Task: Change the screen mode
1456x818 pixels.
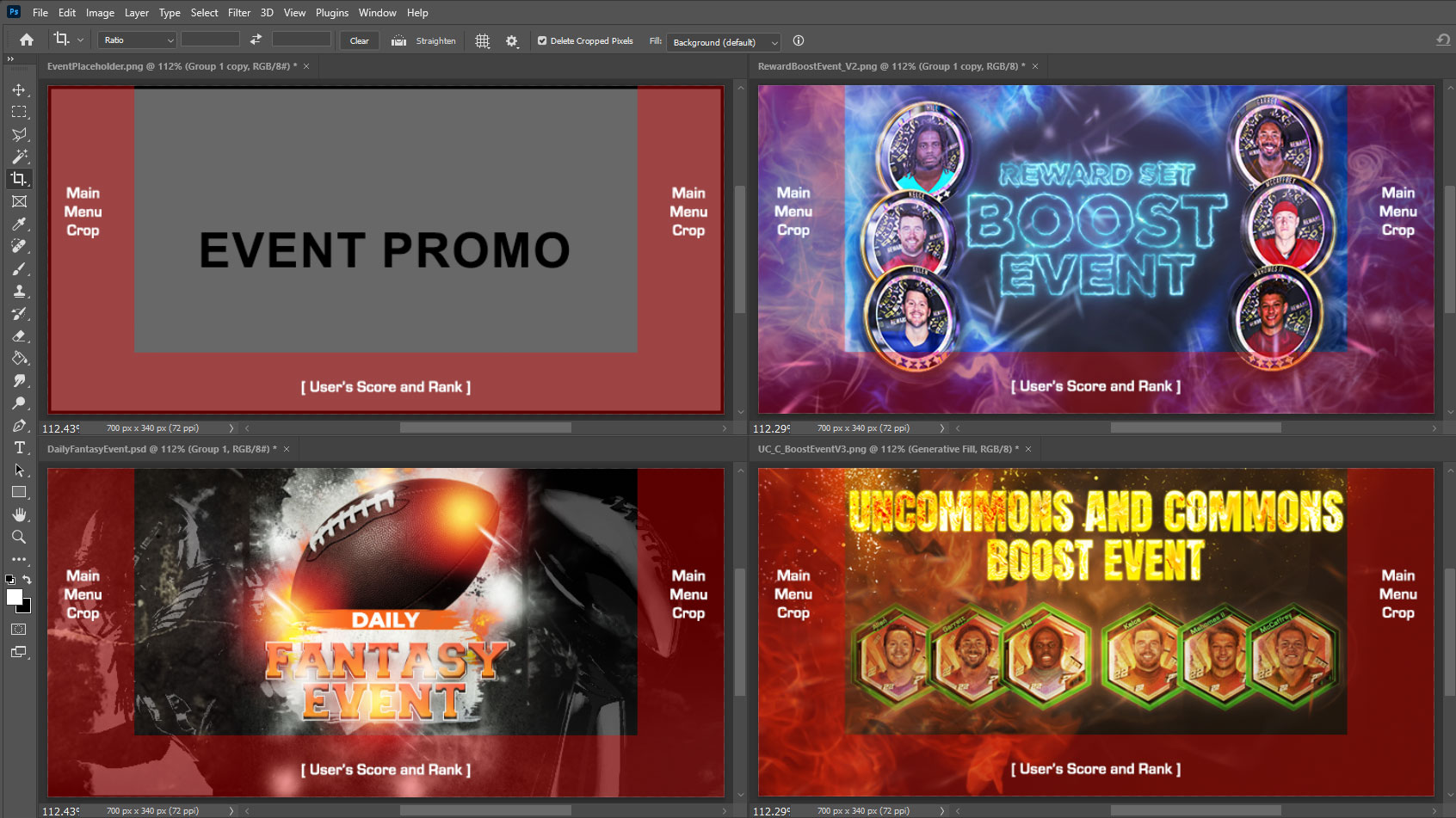Action: coord(19,652)
